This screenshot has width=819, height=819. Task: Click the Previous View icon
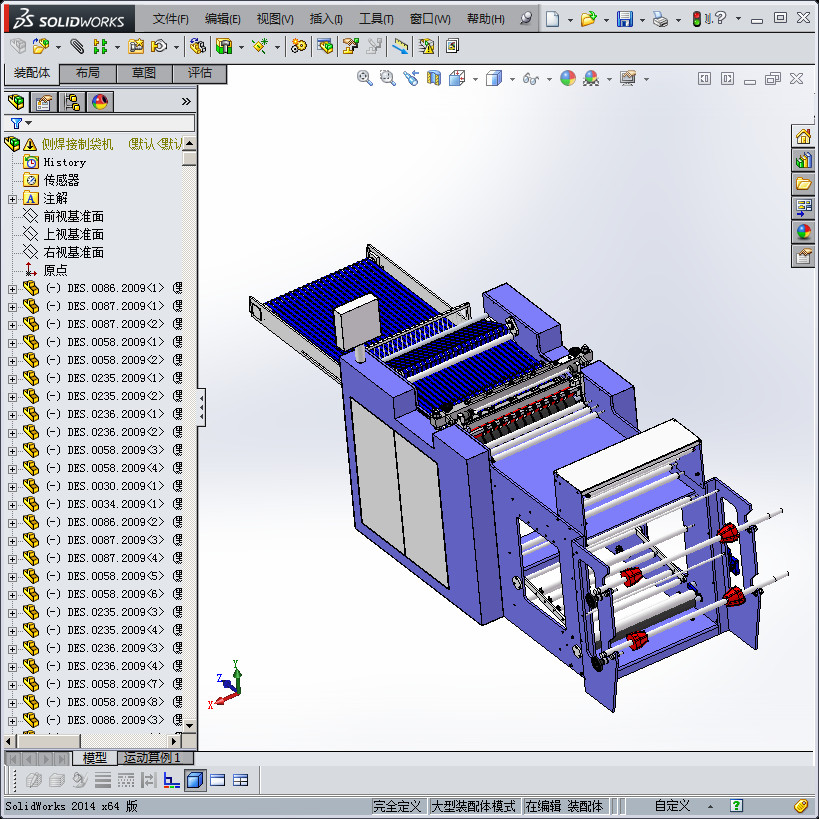(x=411, y=78)
